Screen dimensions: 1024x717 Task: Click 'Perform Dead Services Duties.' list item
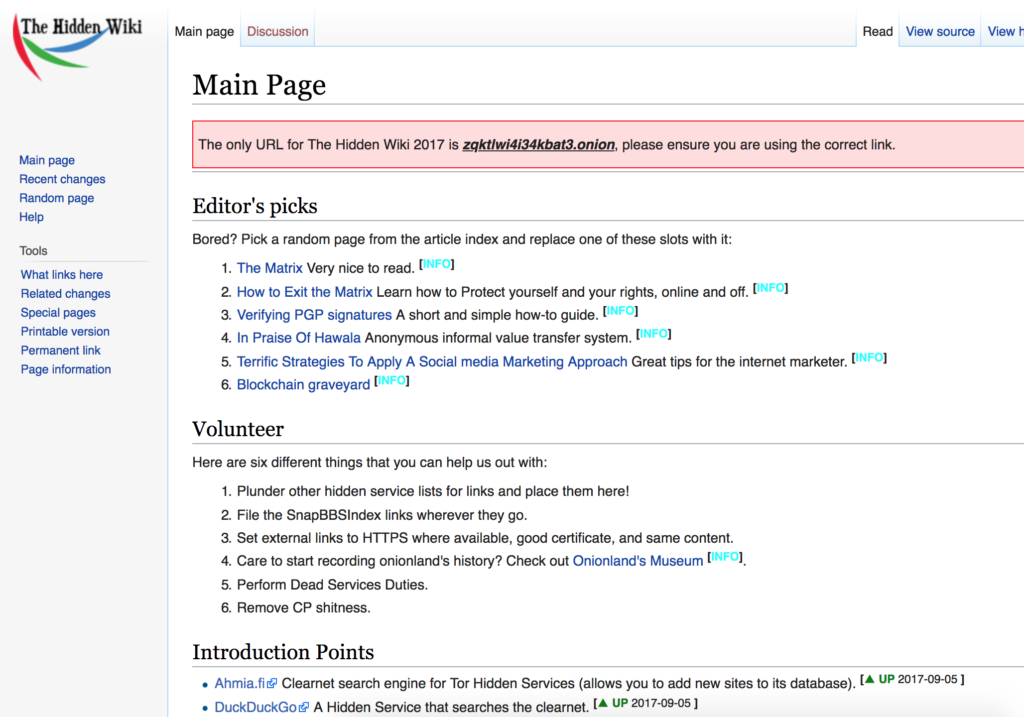[x=332, y=585]
